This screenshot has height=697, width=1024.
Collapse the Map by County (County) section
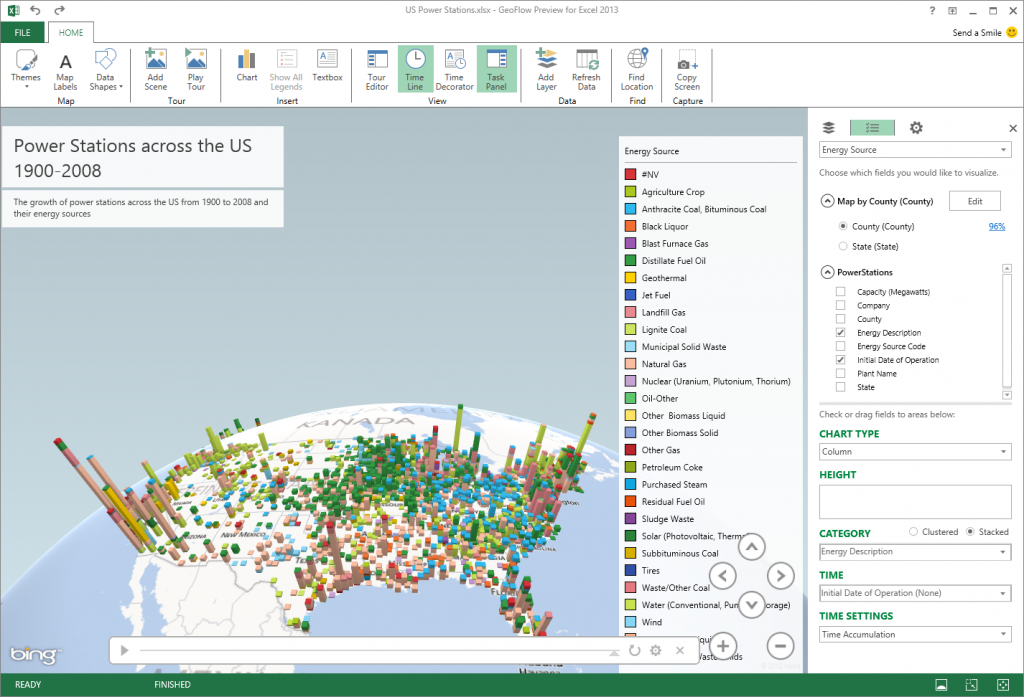(x=827, y=200)
